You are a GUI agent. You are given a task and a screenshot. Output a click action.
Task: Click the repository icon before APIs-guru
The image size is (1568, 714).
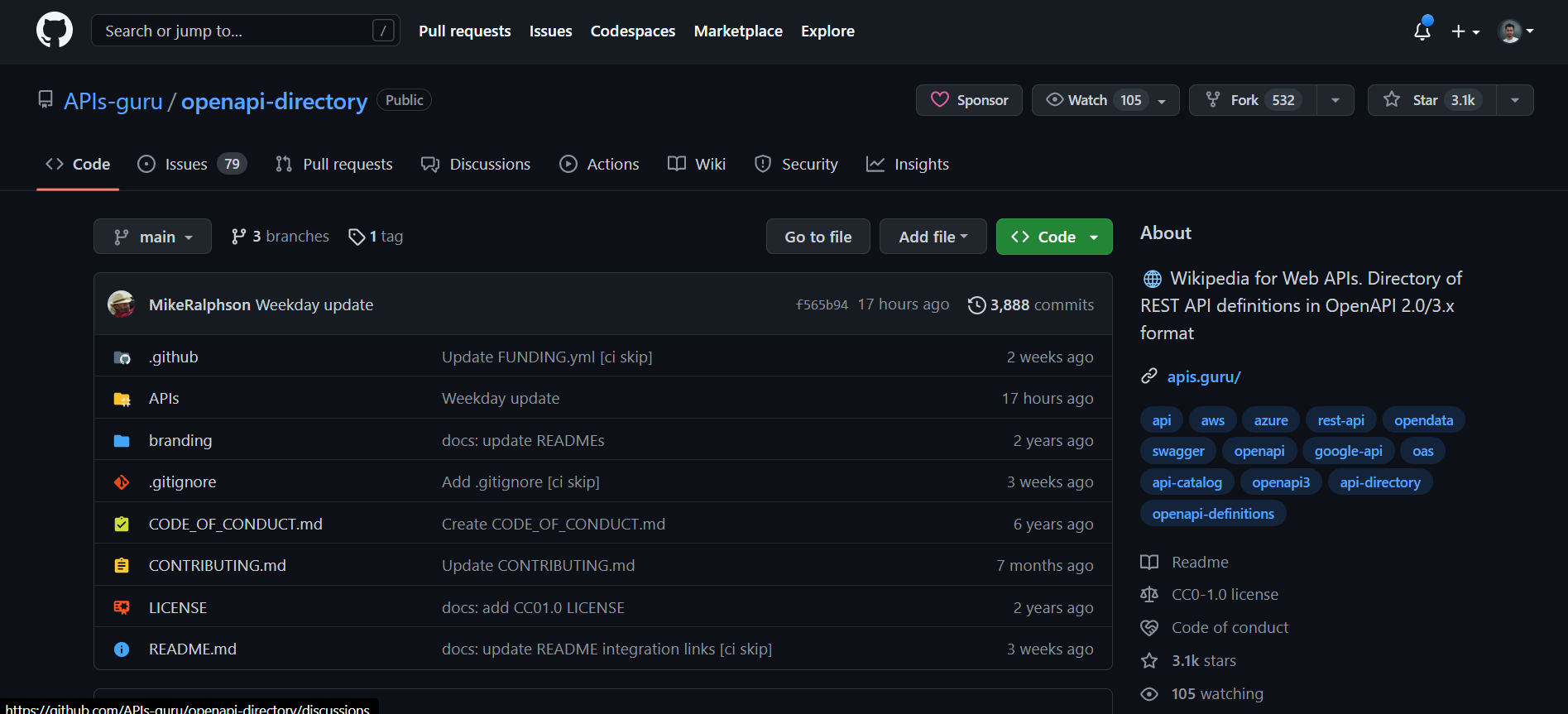pyautogui.click(x=46, y=100)
